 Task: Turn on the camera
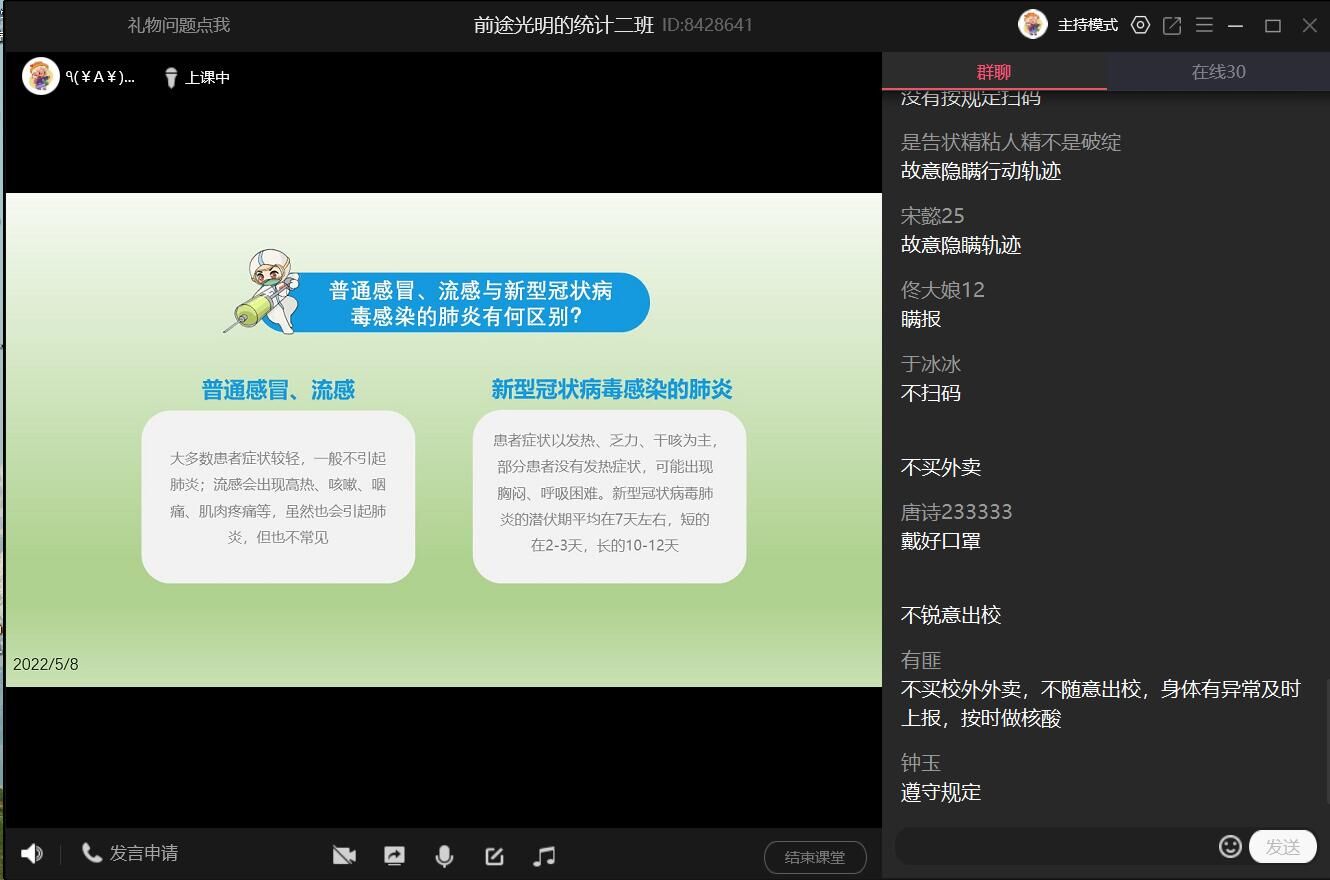click(x=344, y=856)
